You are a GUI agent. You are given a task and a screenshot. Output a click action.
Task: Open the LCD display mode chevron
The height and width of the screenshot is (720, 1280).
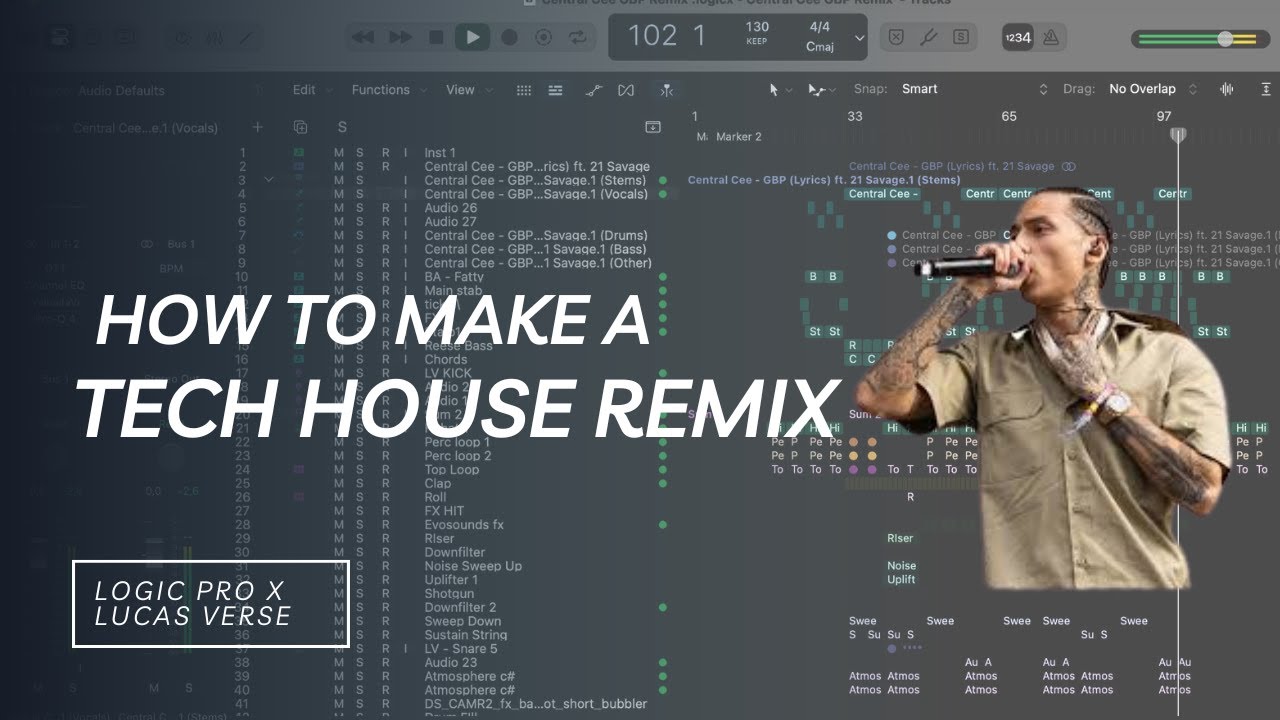(859, 39)
